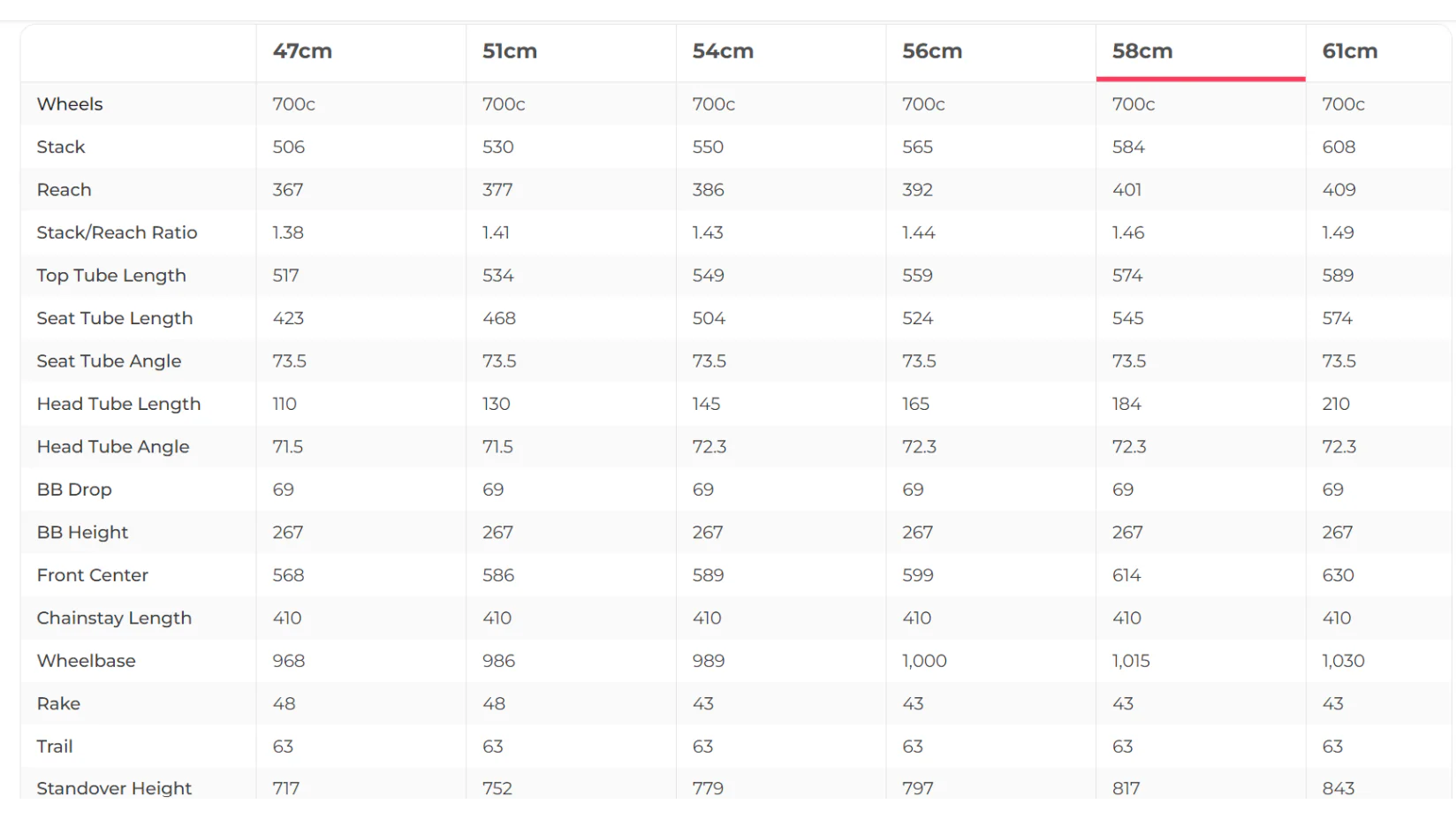This screenshot has height=819, width=1456.
Task: Click the Standover Height row label
Action: pyautogui.click(x=114, y=788)
